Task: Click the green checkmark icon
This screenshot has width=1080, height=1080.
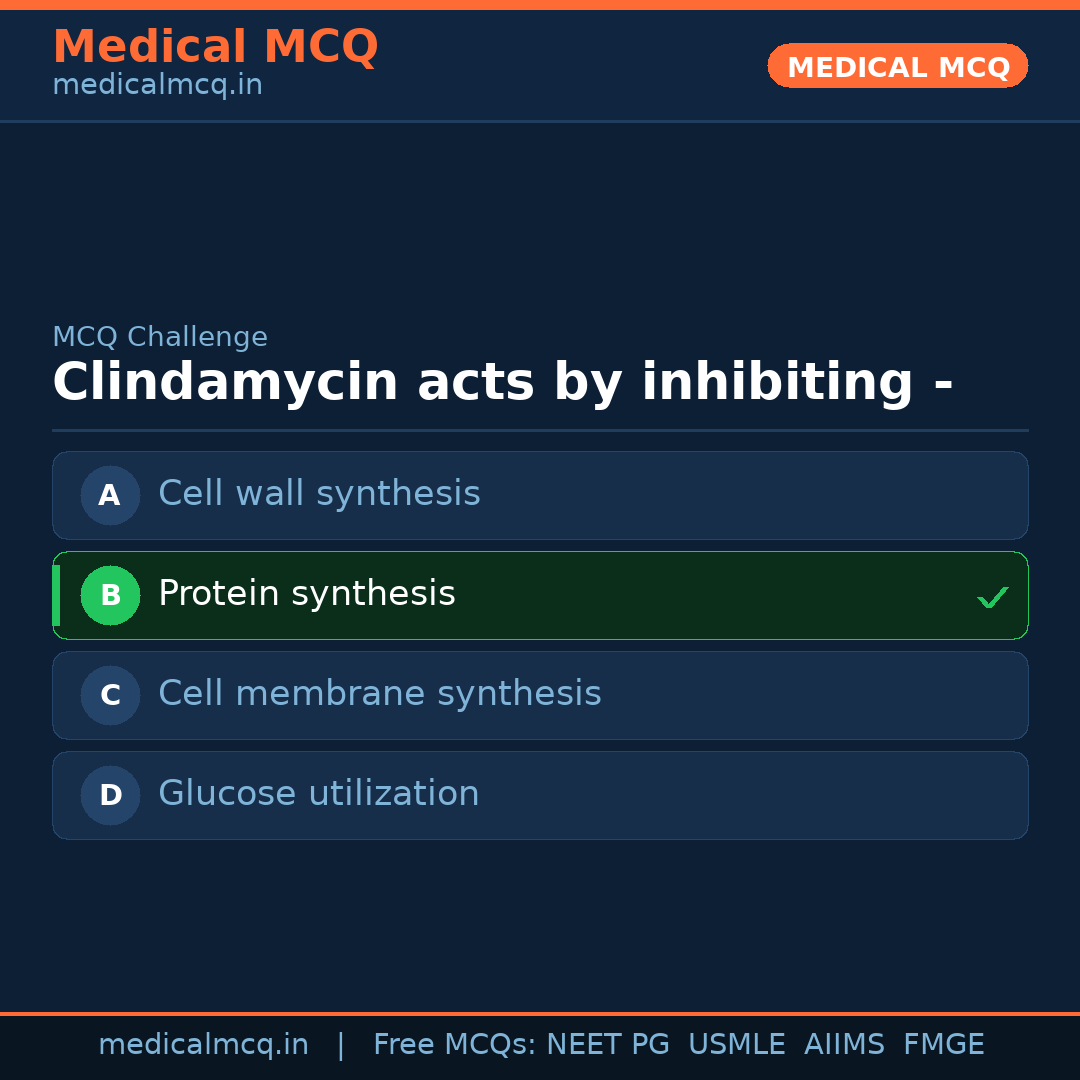Action: pyautogui.click(x=992, y=597)
